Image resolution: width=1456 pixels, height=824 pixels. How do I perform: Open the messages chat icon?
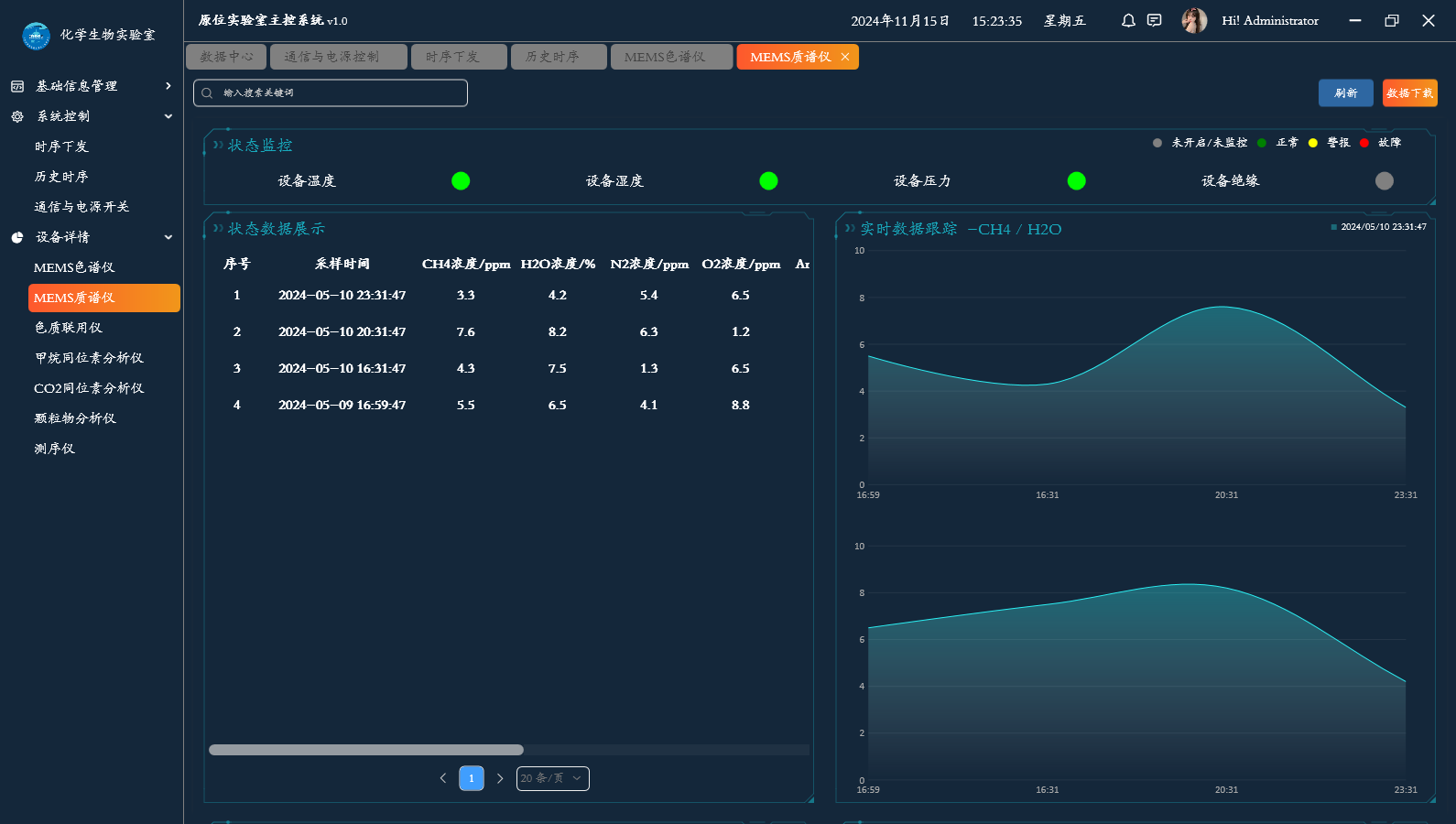[x=1155, y=20]
